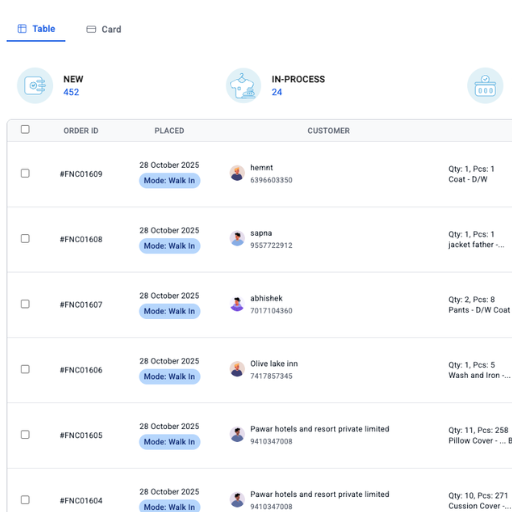This screenshot has height=512, width=512.
Task: Click Pawar hotels name in #FNC01604 row
Action: point(320,494)
